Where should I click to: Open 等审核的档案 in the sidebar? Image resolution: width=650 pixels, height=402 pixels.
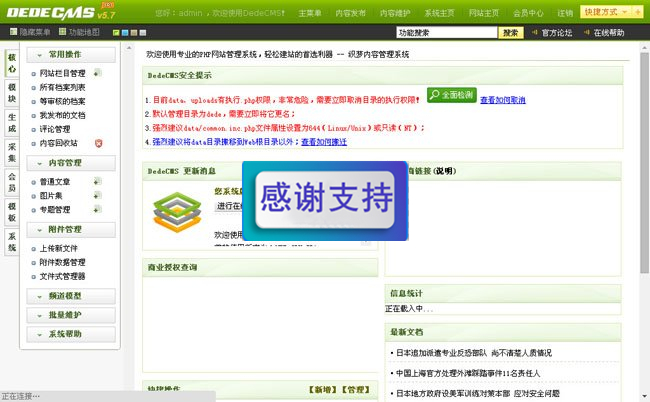click(x=63, y=102)
